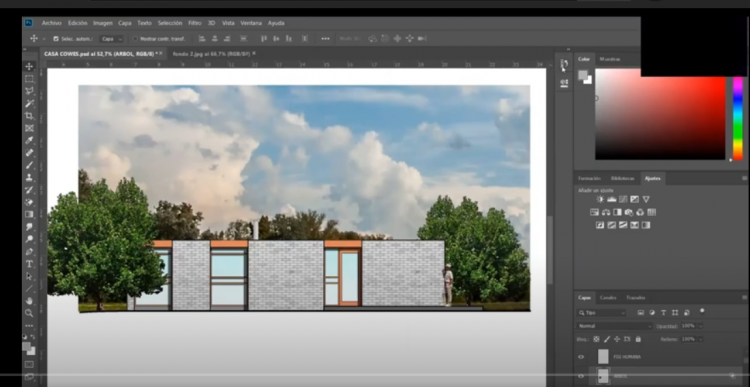750x387 pixels.
Task: Open the Move tool preset picker arrow
Action: tap(44, 39)
